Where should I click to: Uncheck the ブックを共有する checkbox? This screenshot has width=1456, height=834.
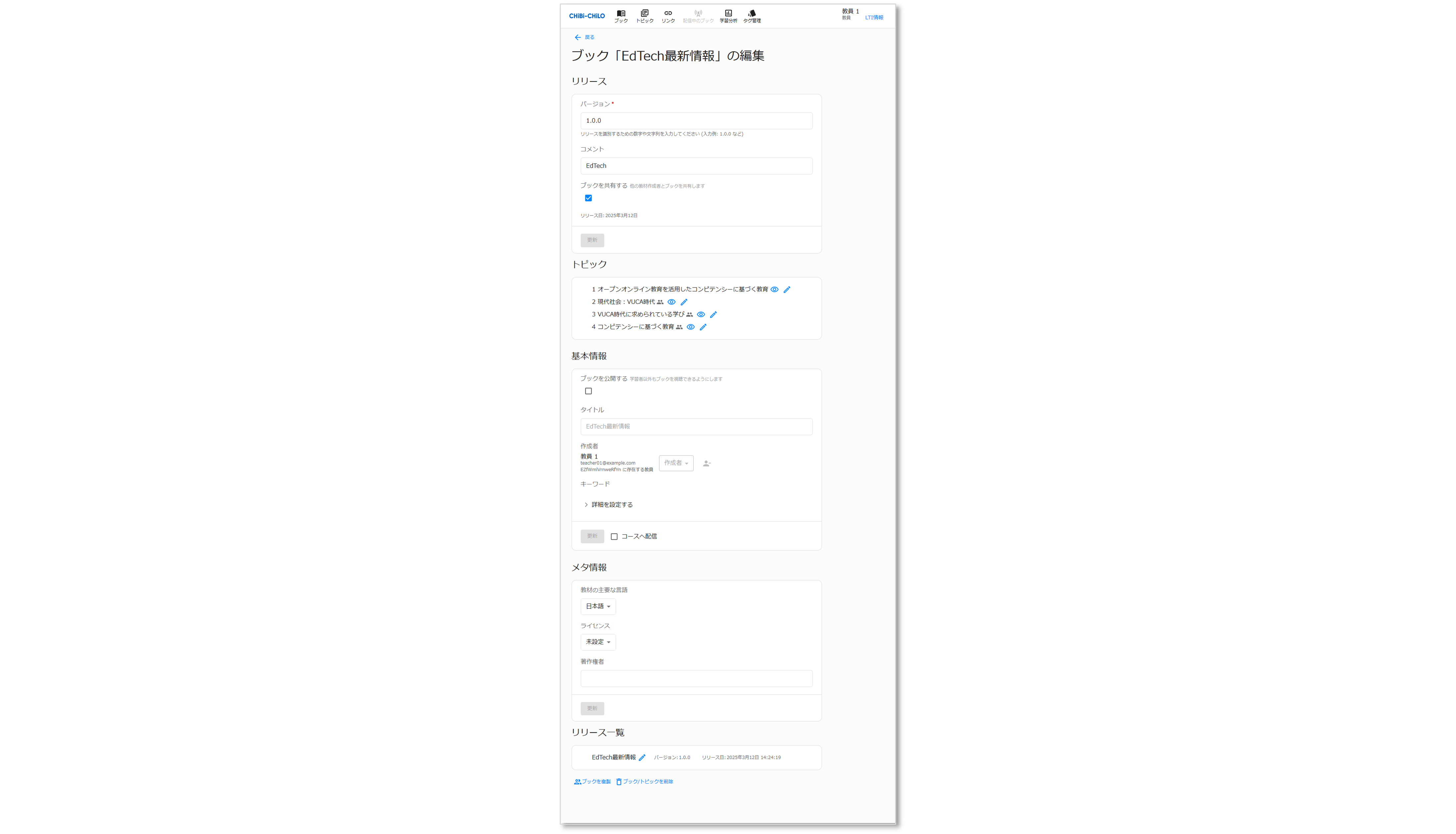588,198
